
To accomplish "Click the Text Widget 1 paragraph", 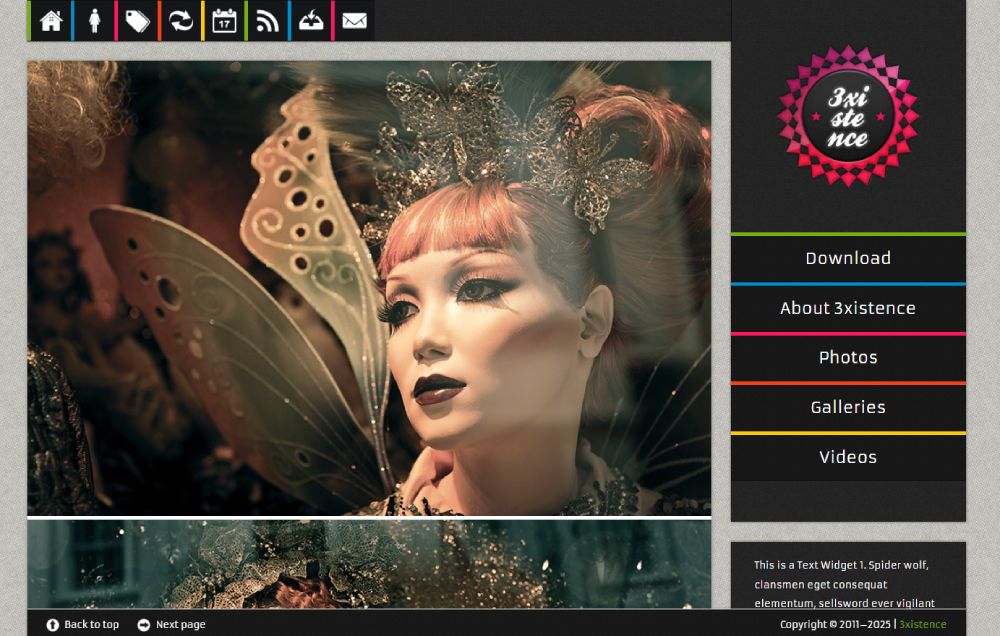I will 846,584.
